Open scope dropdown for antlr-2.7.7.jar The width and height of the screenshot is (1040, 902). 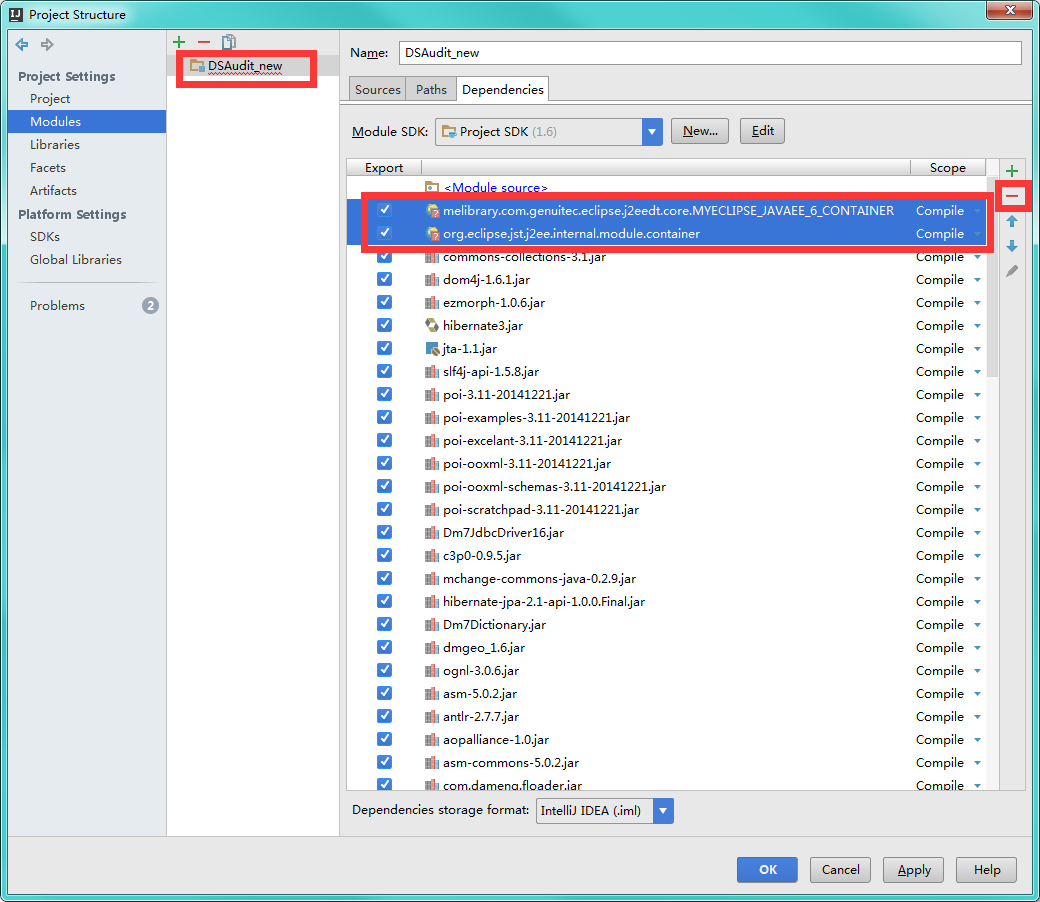[x=978, y=718]
